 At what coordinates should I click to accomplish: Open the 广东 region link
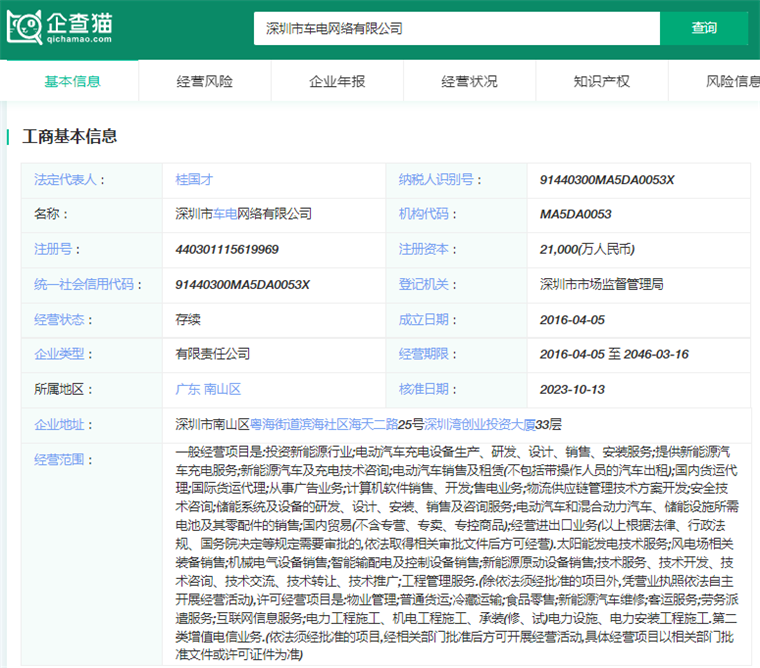pyautogui.click(x=187, y=389)
